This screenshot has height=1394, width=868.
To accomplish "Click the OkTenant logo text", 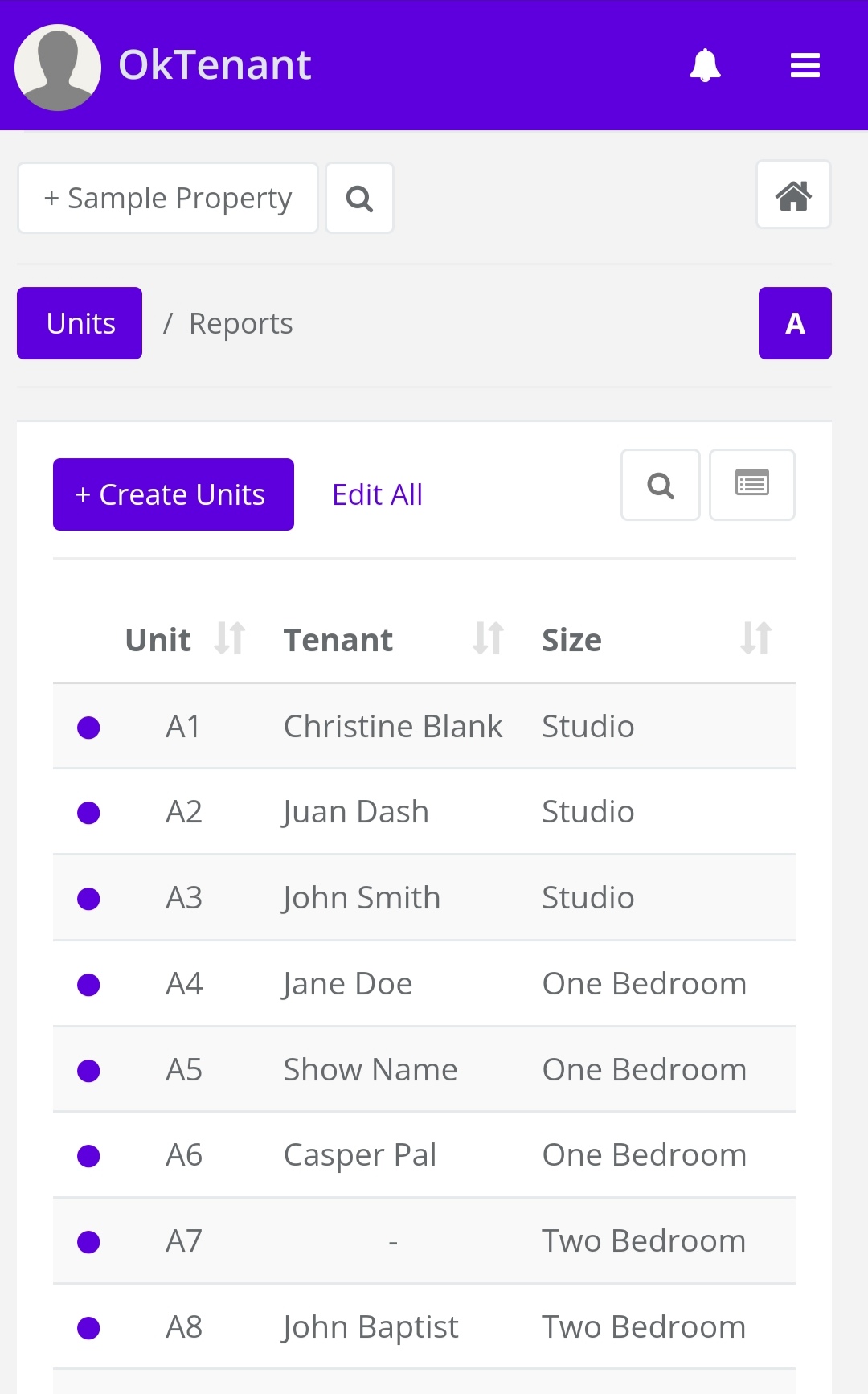I will pos(215,65).
